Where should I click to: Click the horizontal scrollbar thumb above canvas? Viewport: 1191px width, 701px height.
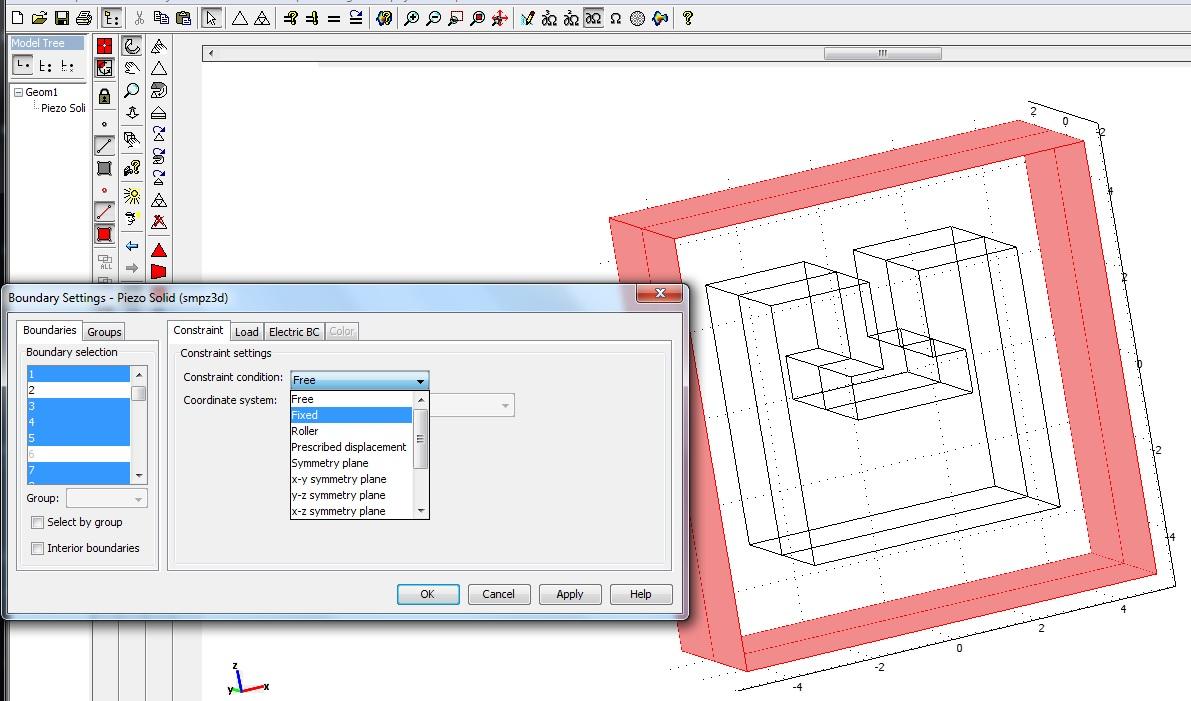click(x=883, y=53)
